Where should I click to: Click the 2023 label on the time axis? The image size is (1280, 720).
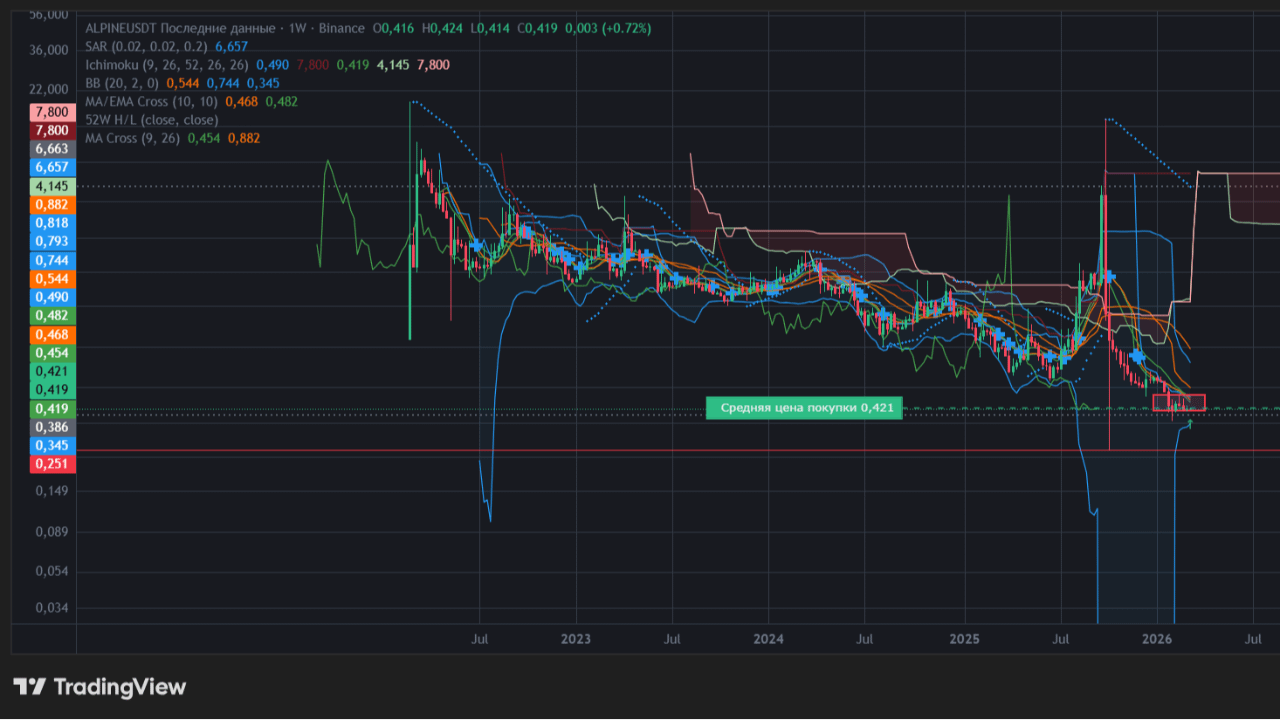tap(576, 639)
